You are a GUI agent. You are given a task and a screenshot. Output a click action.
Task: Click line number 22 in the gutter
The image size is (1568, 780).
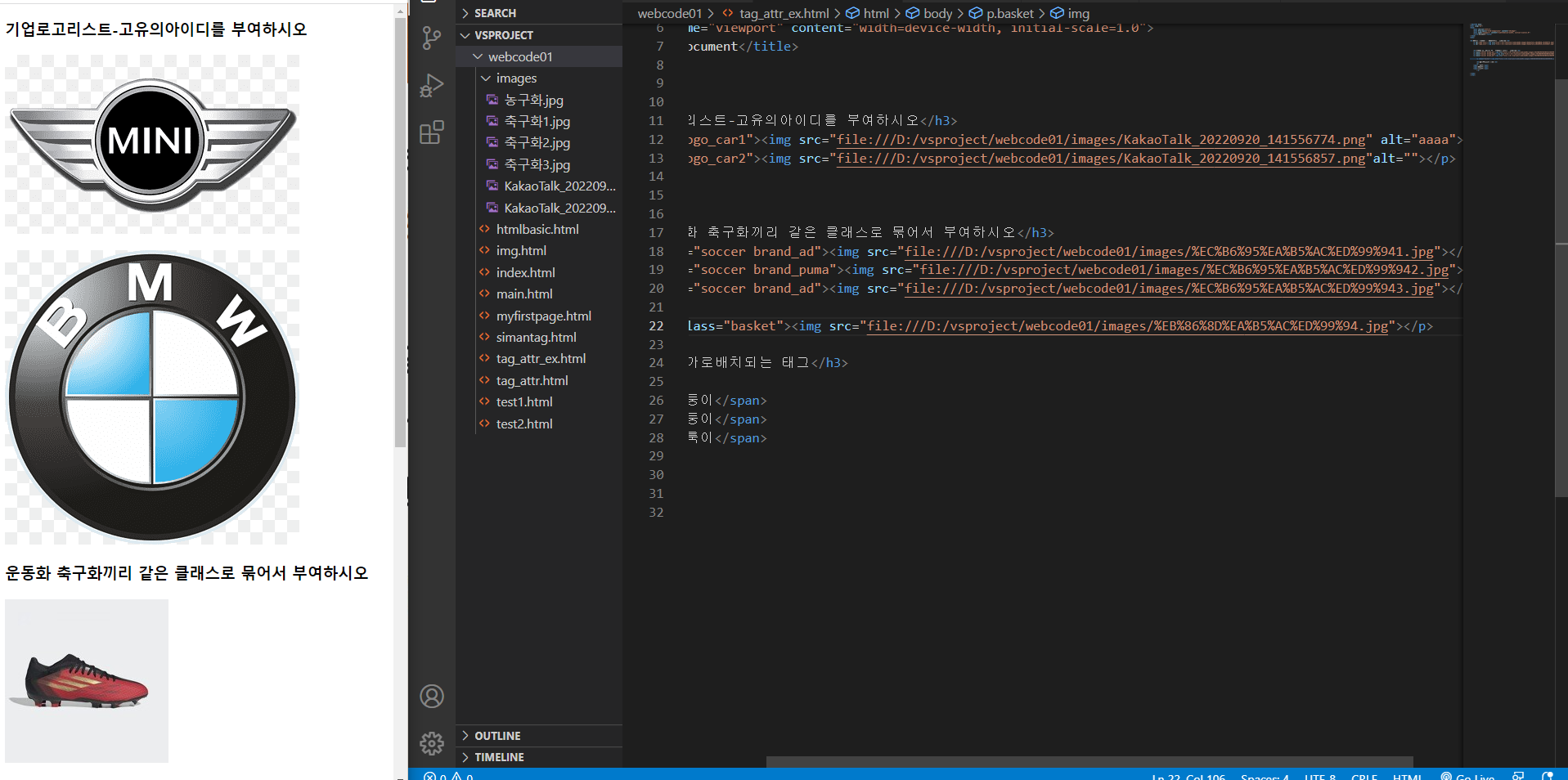[x=656, y=325]
